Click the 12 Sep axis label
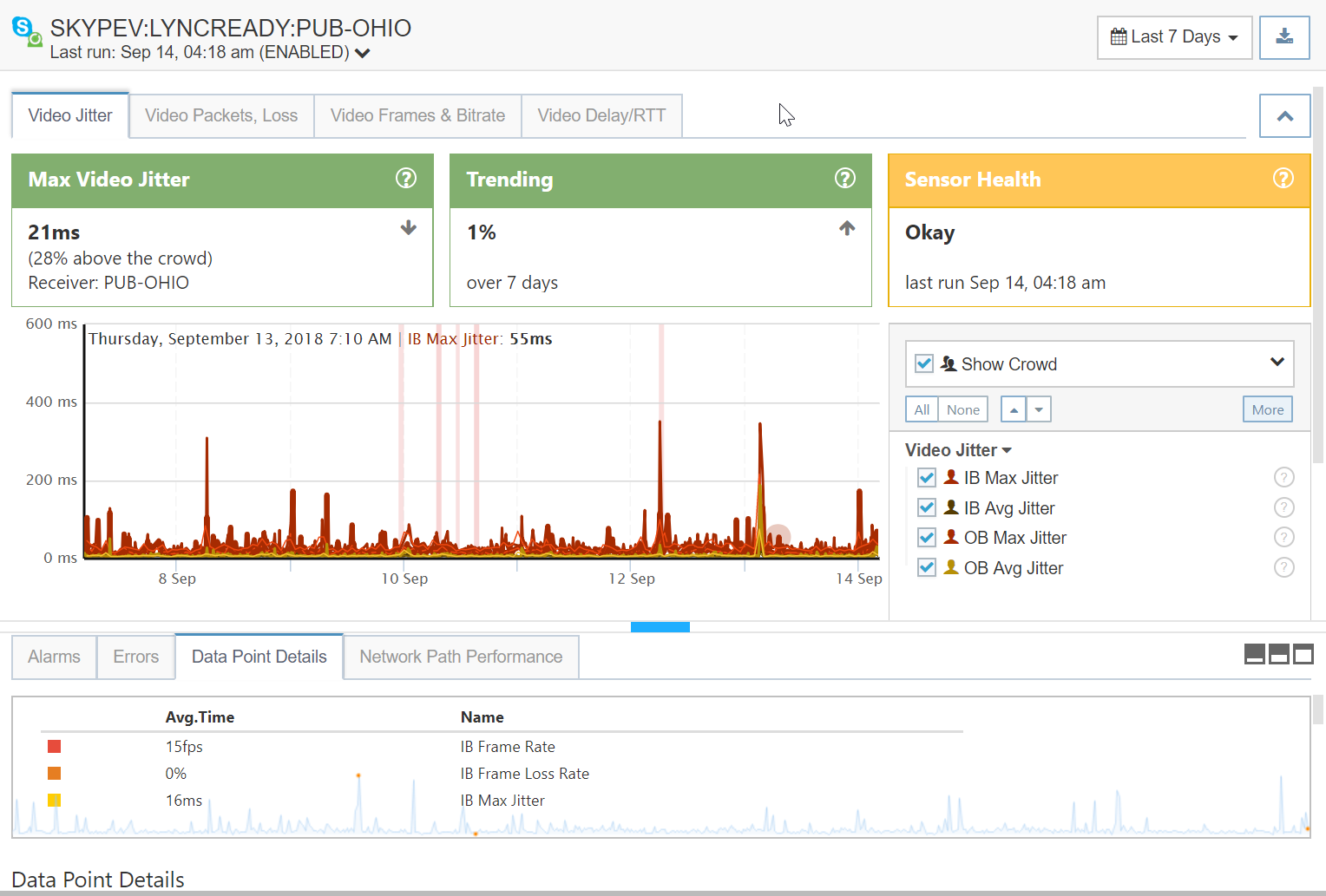Viewport: 1326px width, 896px height. click(632, 579)
